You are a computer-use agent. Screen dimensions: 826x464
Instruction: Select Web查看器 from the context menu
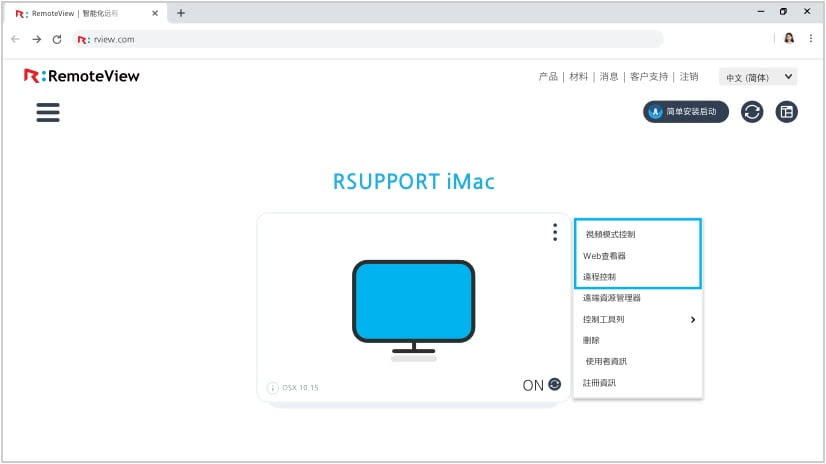click(x=604, y=256)
